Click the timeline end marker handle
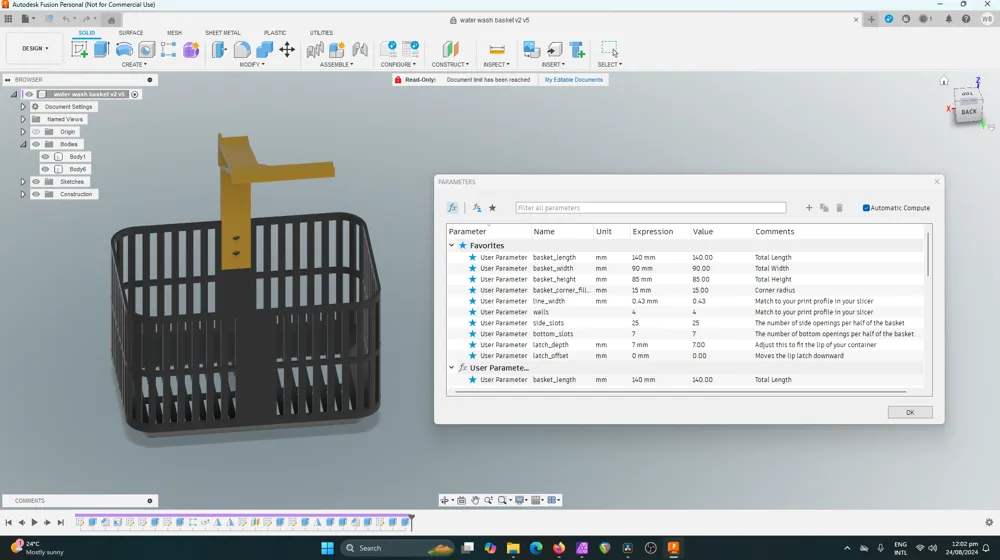Viewport: 1000px width, 560px height. (x=412, y=522)
